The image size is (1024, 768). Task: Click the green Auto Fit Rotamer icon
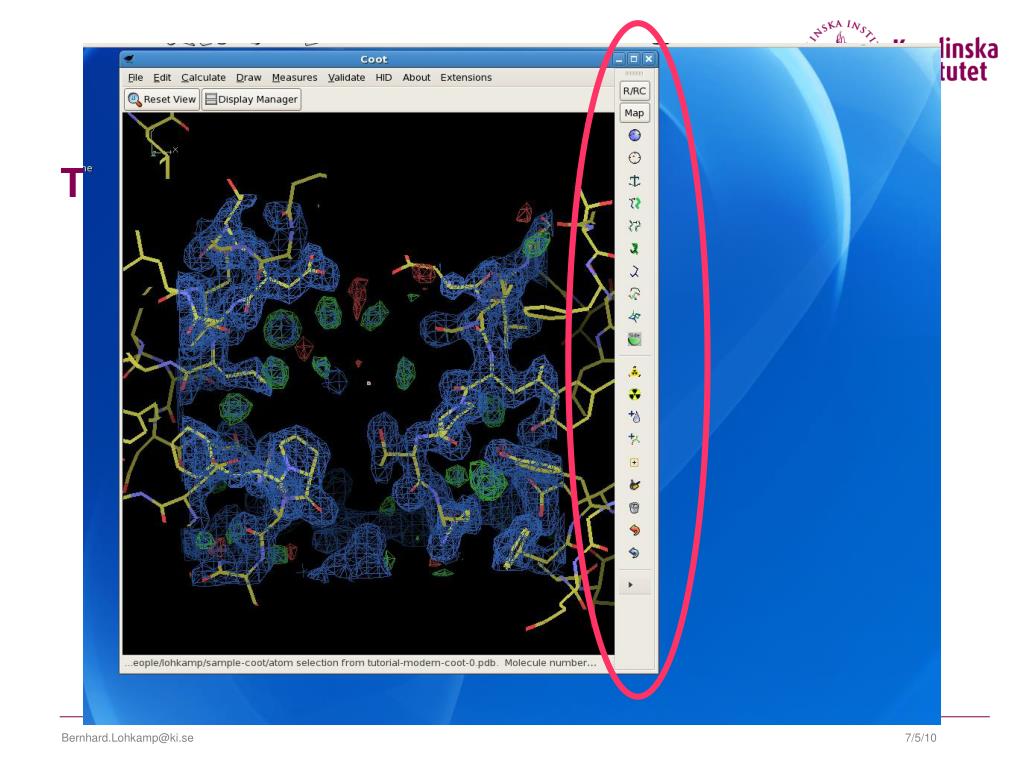coord(634,249)
